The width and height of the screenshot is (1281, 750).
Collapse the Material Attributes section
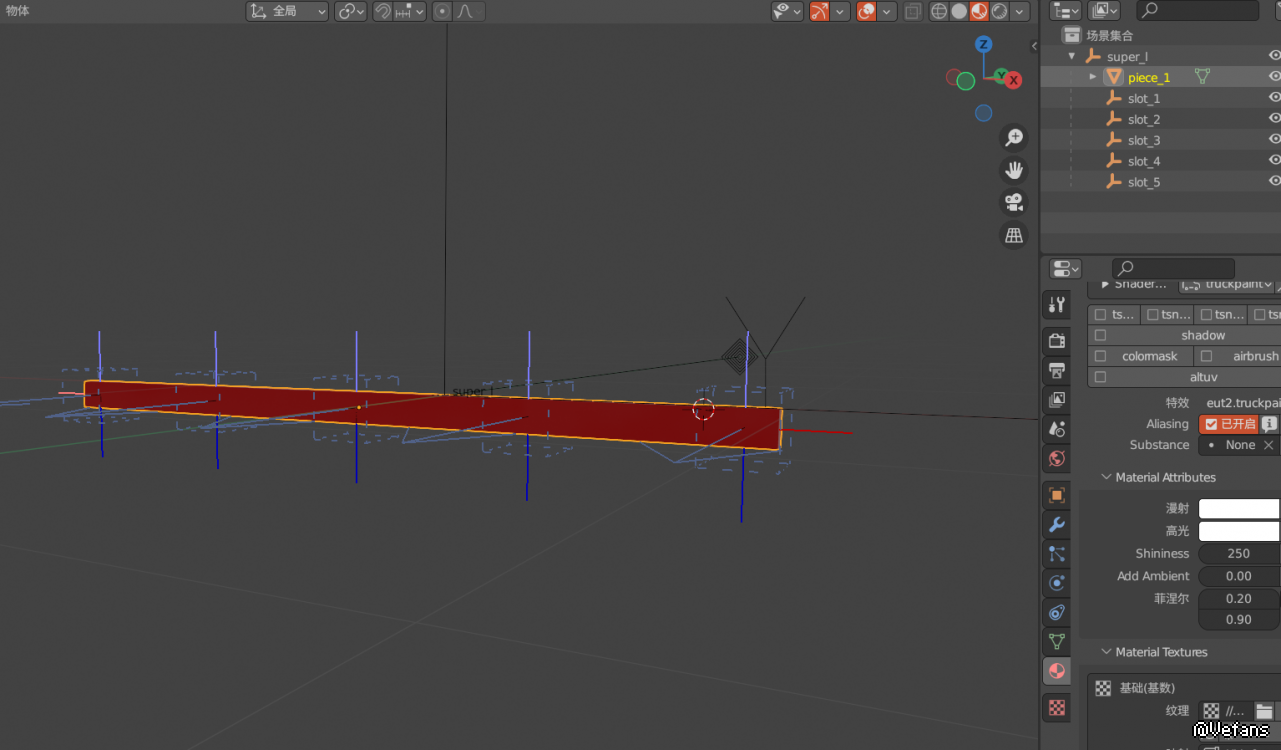1106,478
